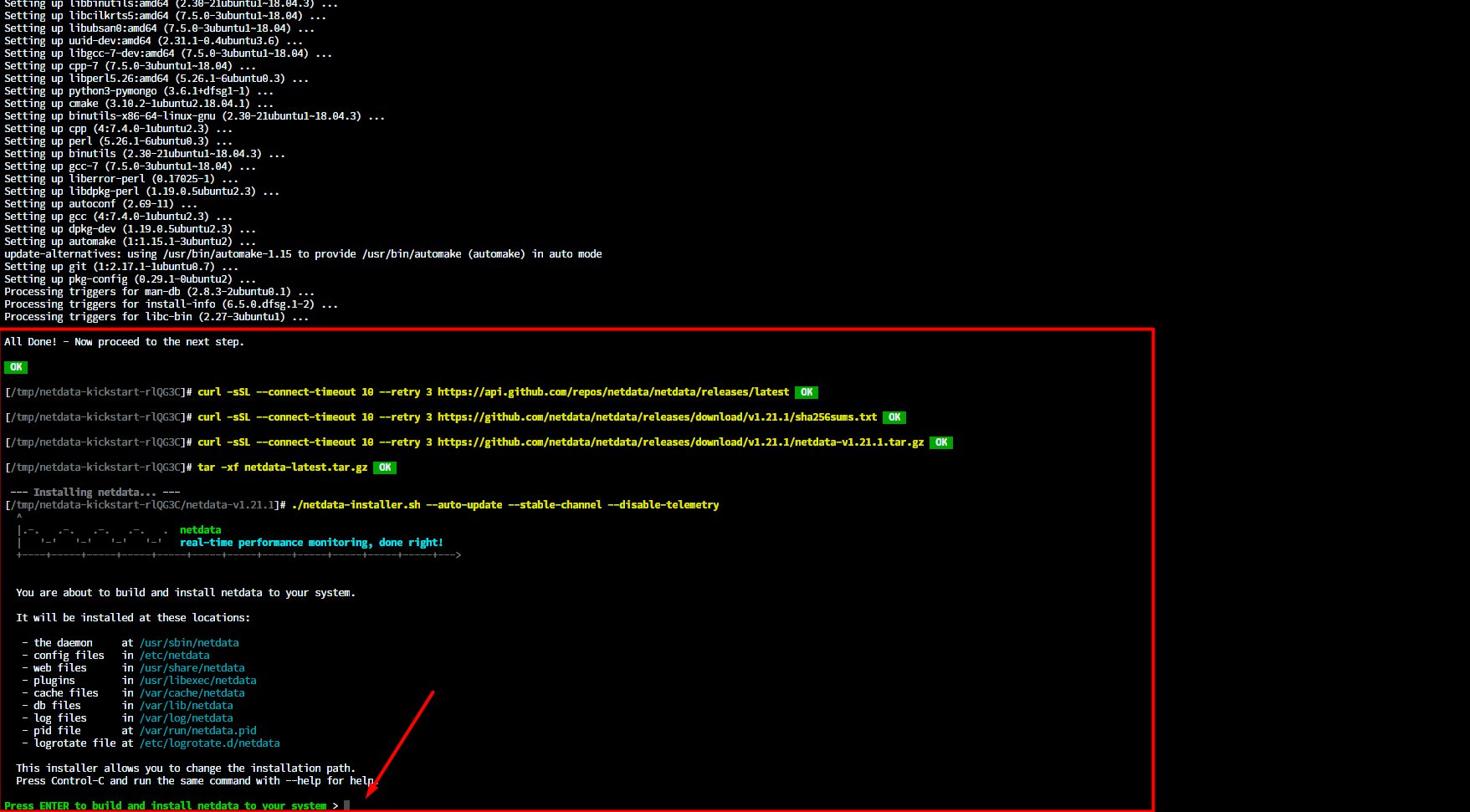
Task: Click the path /var/run/netdata.pid
Action: click(x=198, y=731)
